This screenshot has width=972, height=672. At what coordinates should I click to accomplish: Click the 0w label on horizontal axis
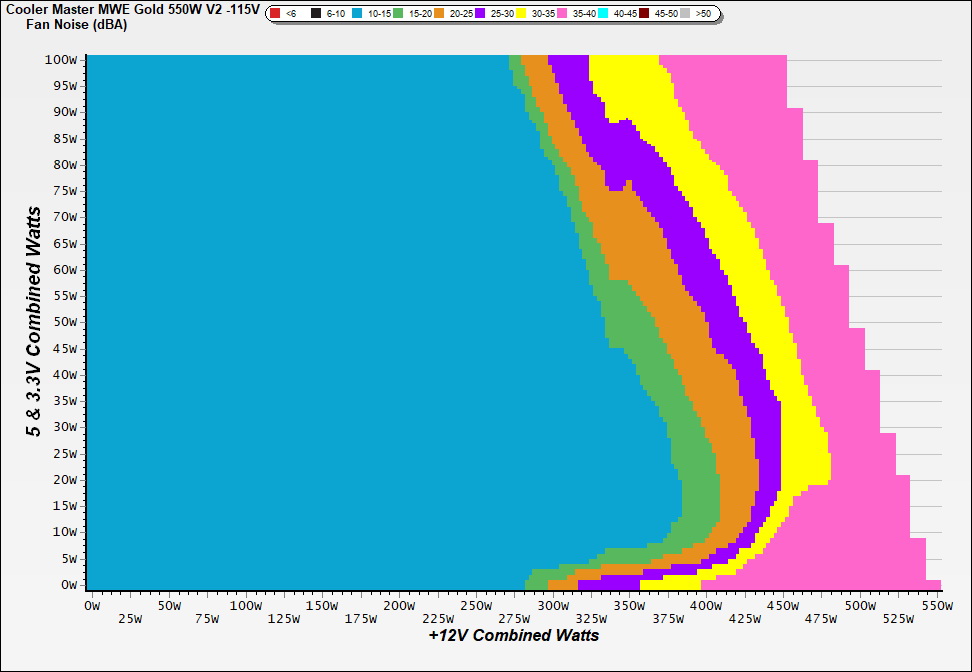point(92,606)
